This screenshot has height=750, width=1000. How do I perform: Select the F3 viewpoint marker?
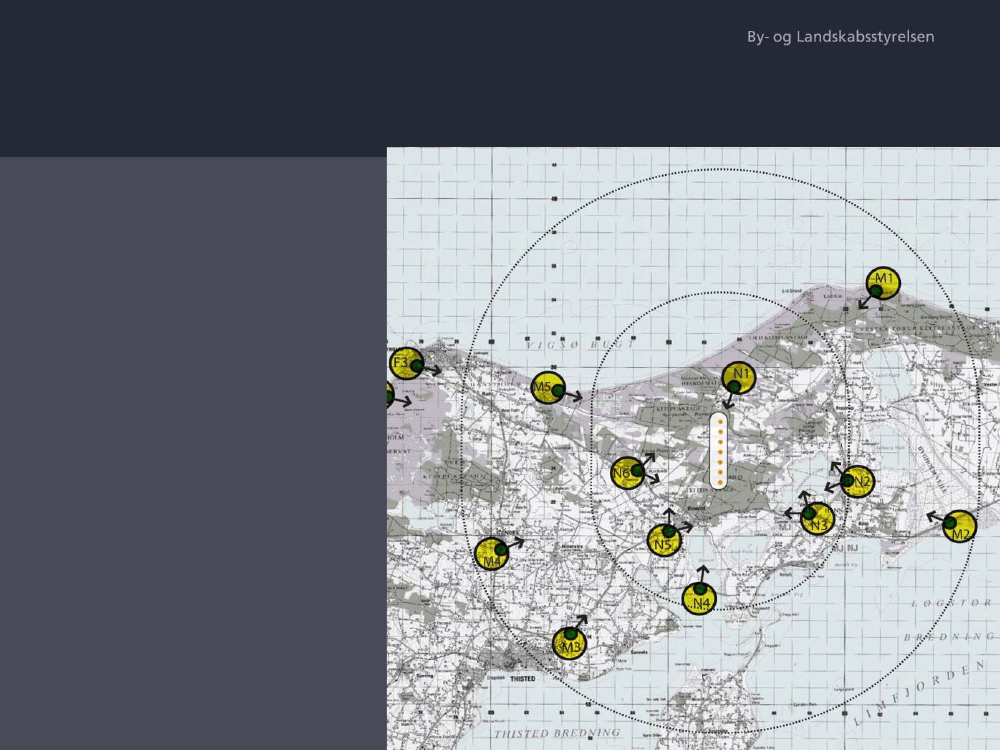(x=407, y=364)
